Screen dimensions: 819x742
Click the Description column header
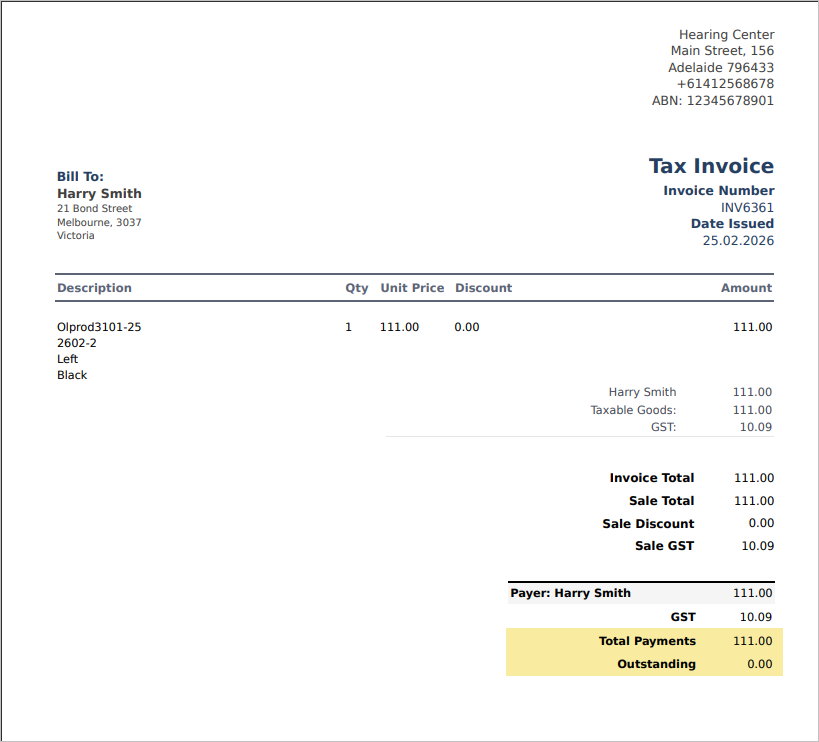click(94, 288)
